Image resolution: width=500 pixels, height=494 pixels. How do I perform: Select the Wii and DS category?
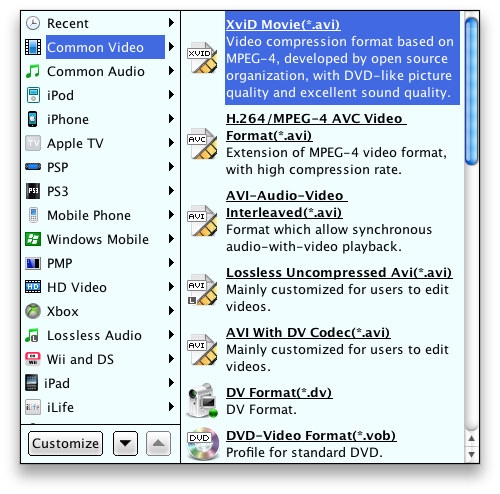[x=80, y=359]
